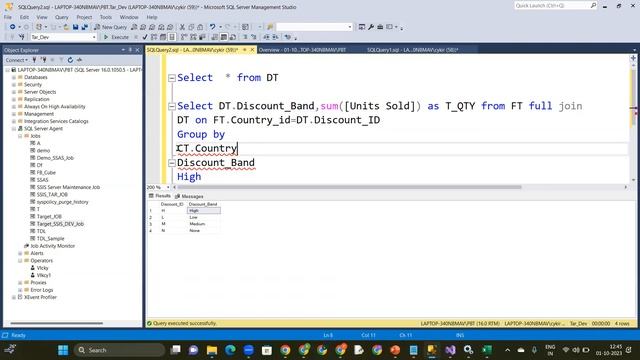Viewport: 640px width, 360px height.
Task: Click the Comment out selected lines icon
Action: pos(245,37)
